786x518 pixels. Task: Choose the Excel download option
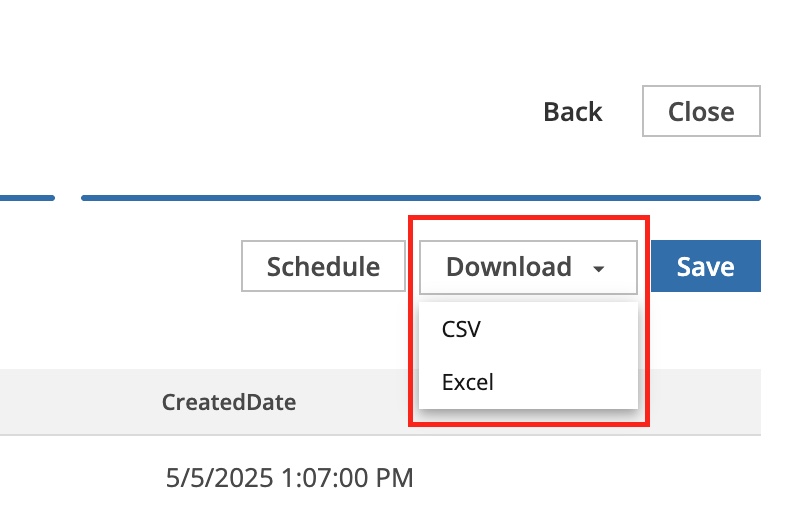tap(468, 382)
